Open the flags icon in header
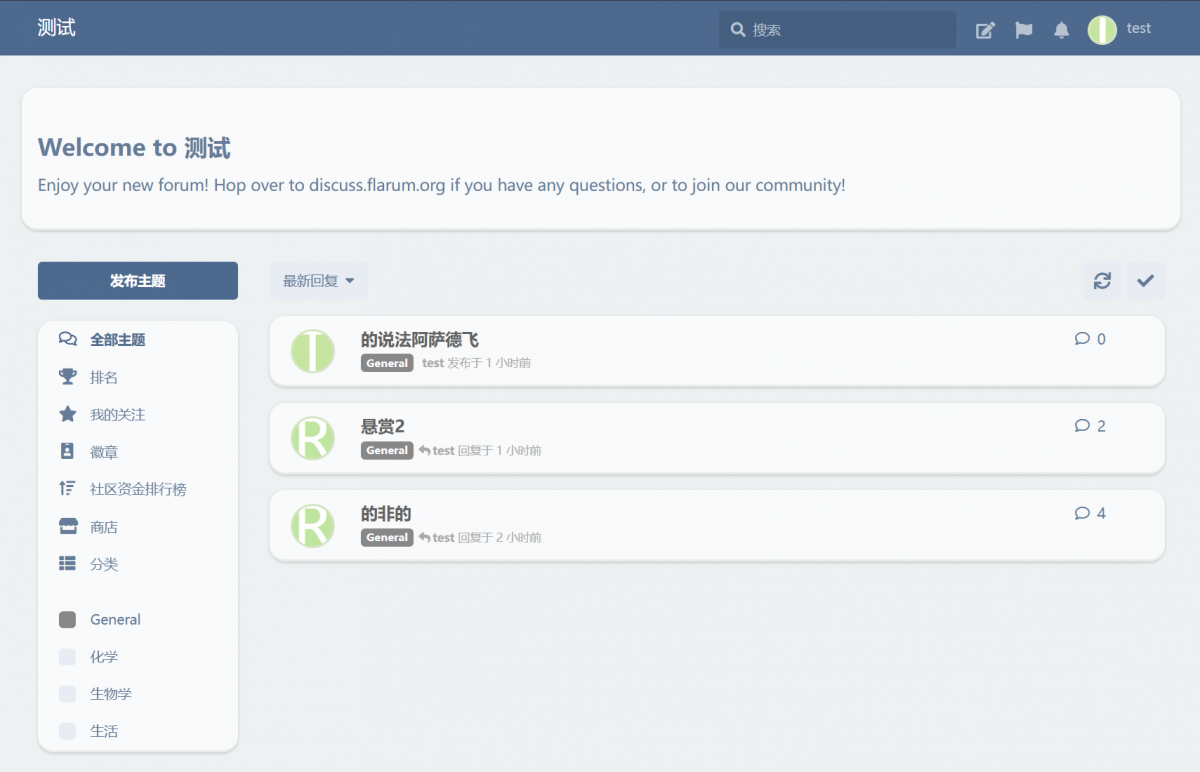Screen dimensions: 1200x772 [x=1024, y=30]
